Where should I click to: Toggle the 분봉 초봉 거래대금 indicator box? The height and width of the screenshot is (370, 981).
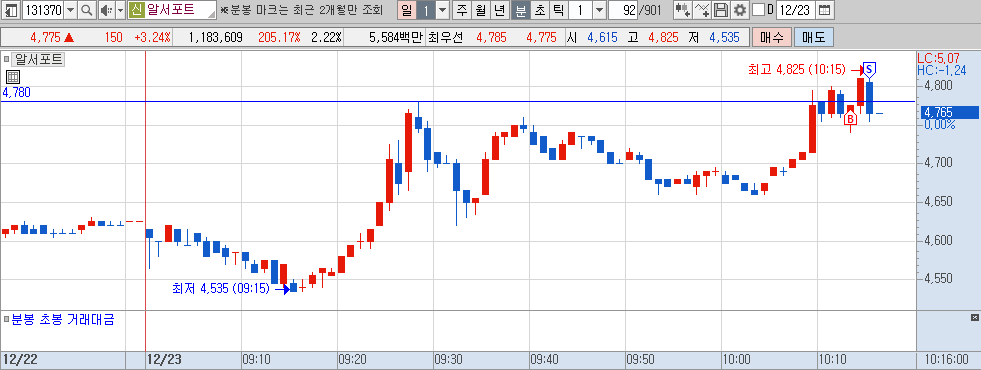6,319
